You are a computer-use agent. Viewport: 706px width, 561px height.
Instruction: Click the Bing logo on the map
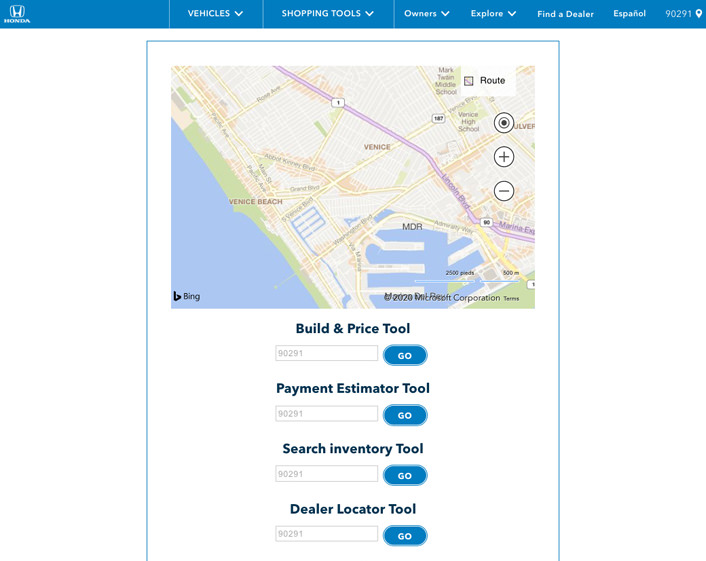tap(187, 297)
